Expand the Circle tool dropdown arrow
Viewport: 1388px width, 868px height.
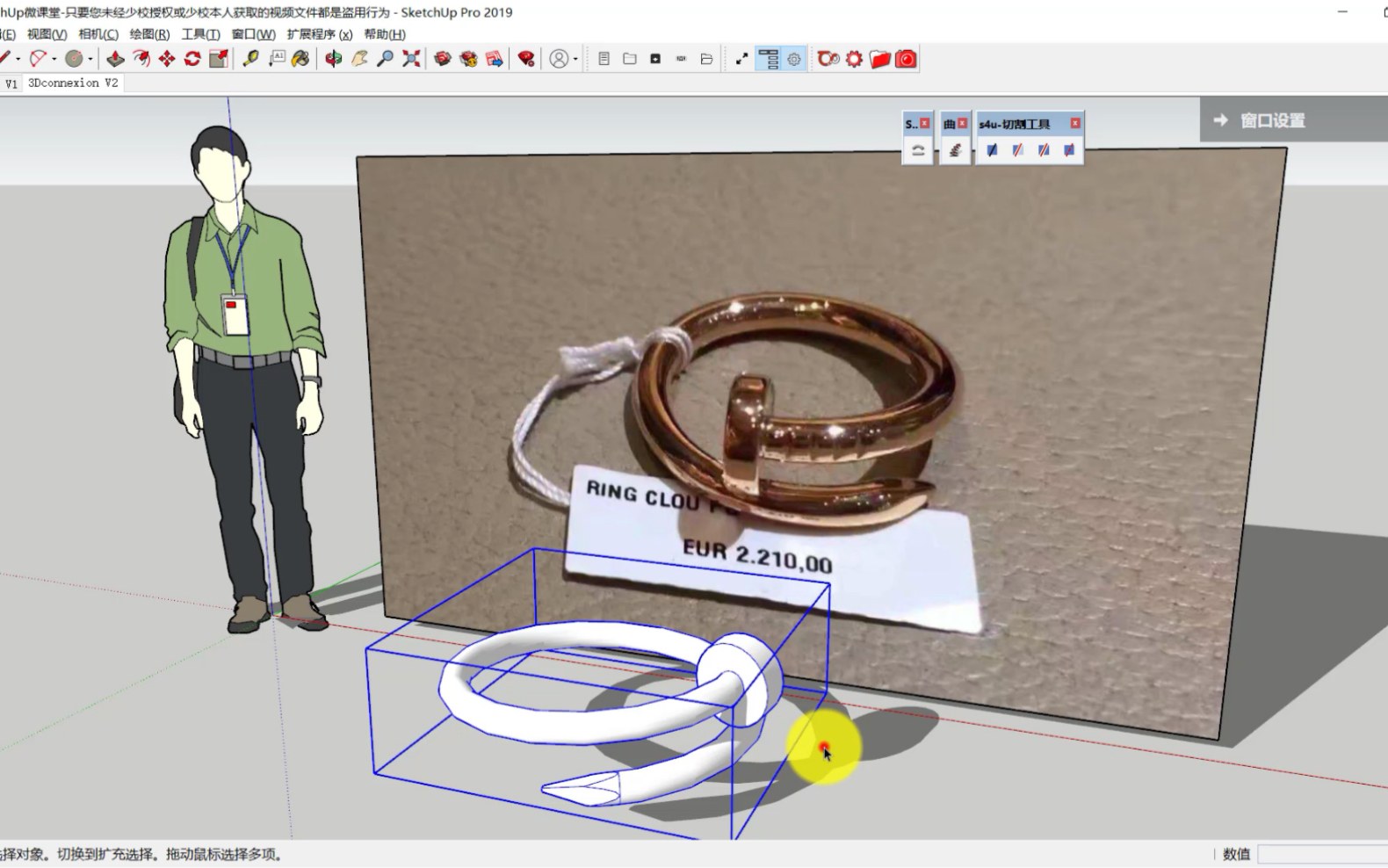click(90, 59)
